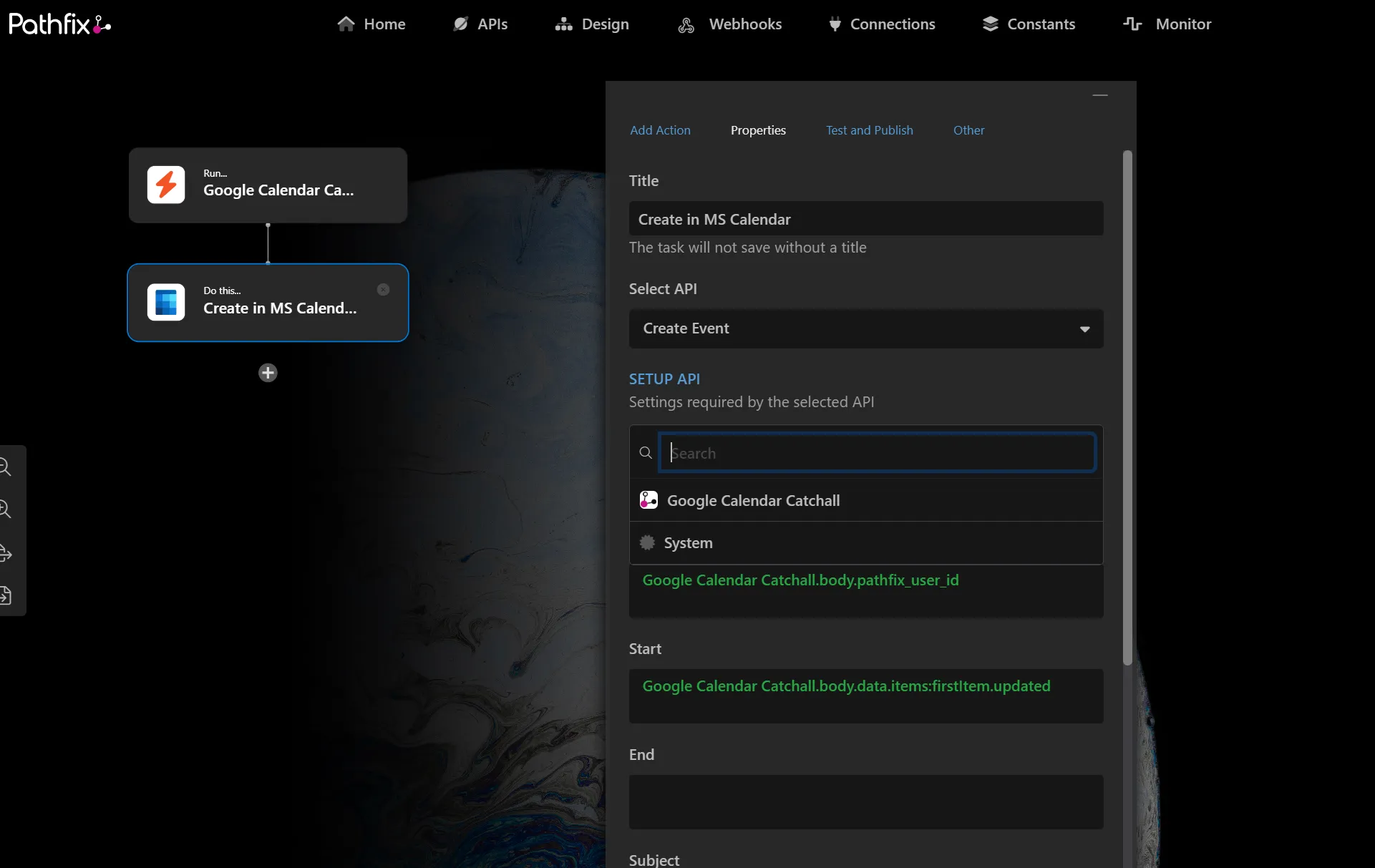Image resolution: width=1375 pixels, height=868 pixels.
Task: Go to the APIs page
Action: pos(480,24)
